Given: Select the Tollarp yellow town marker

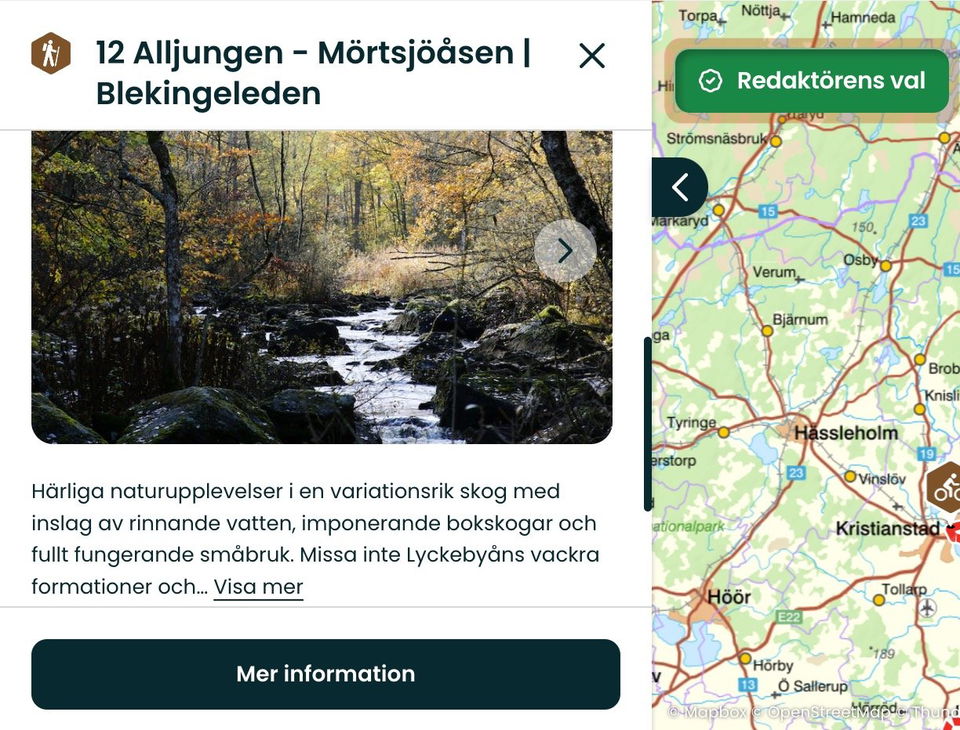Looking at the screenshot, I should [879, 600].
